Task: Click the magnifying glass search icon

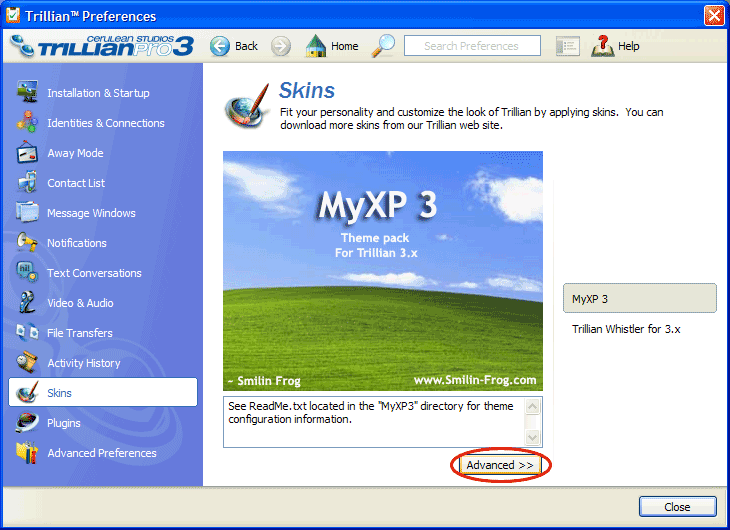Action: 383,46
